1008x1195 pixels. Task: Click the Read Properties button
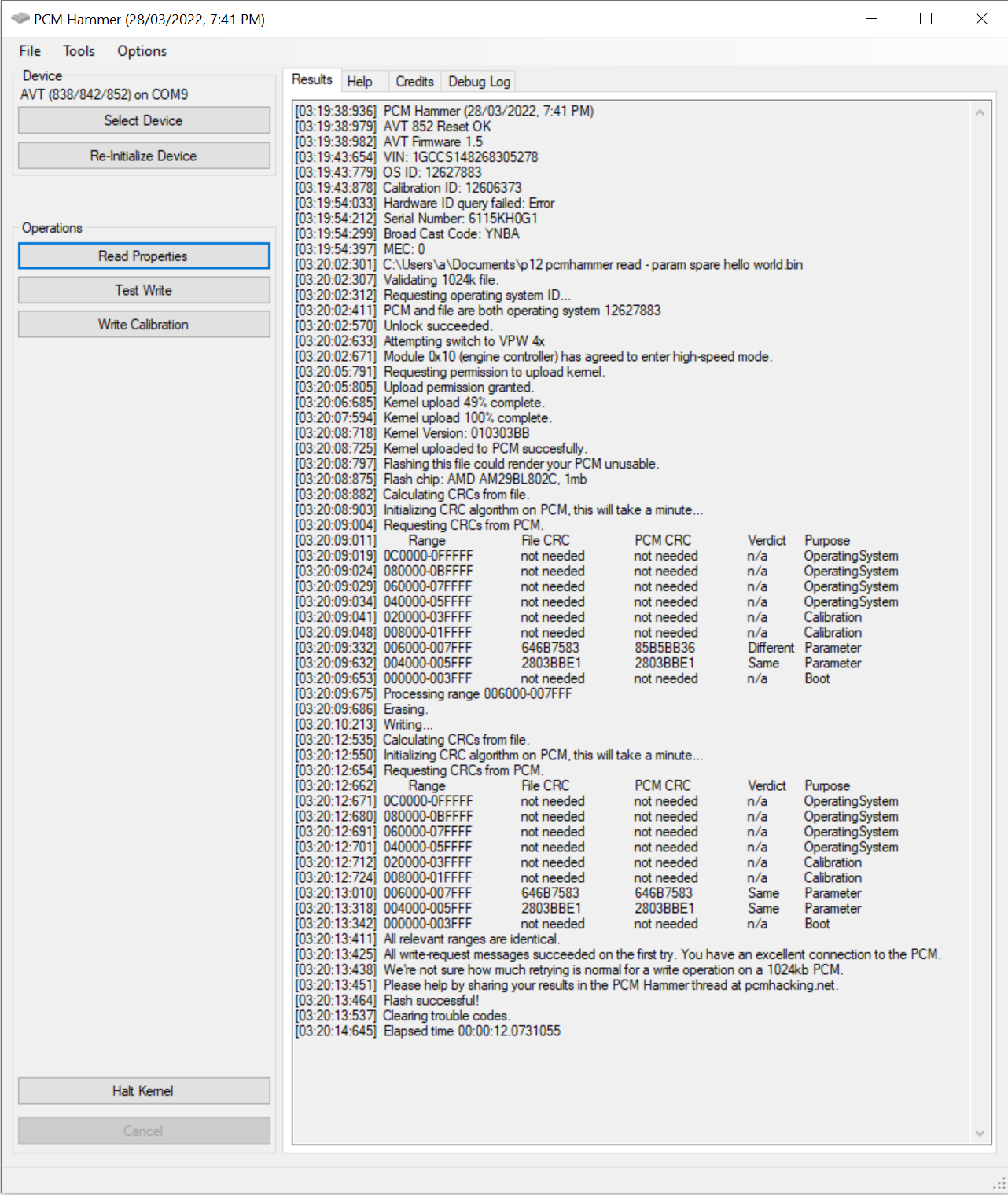coord(144,256)
